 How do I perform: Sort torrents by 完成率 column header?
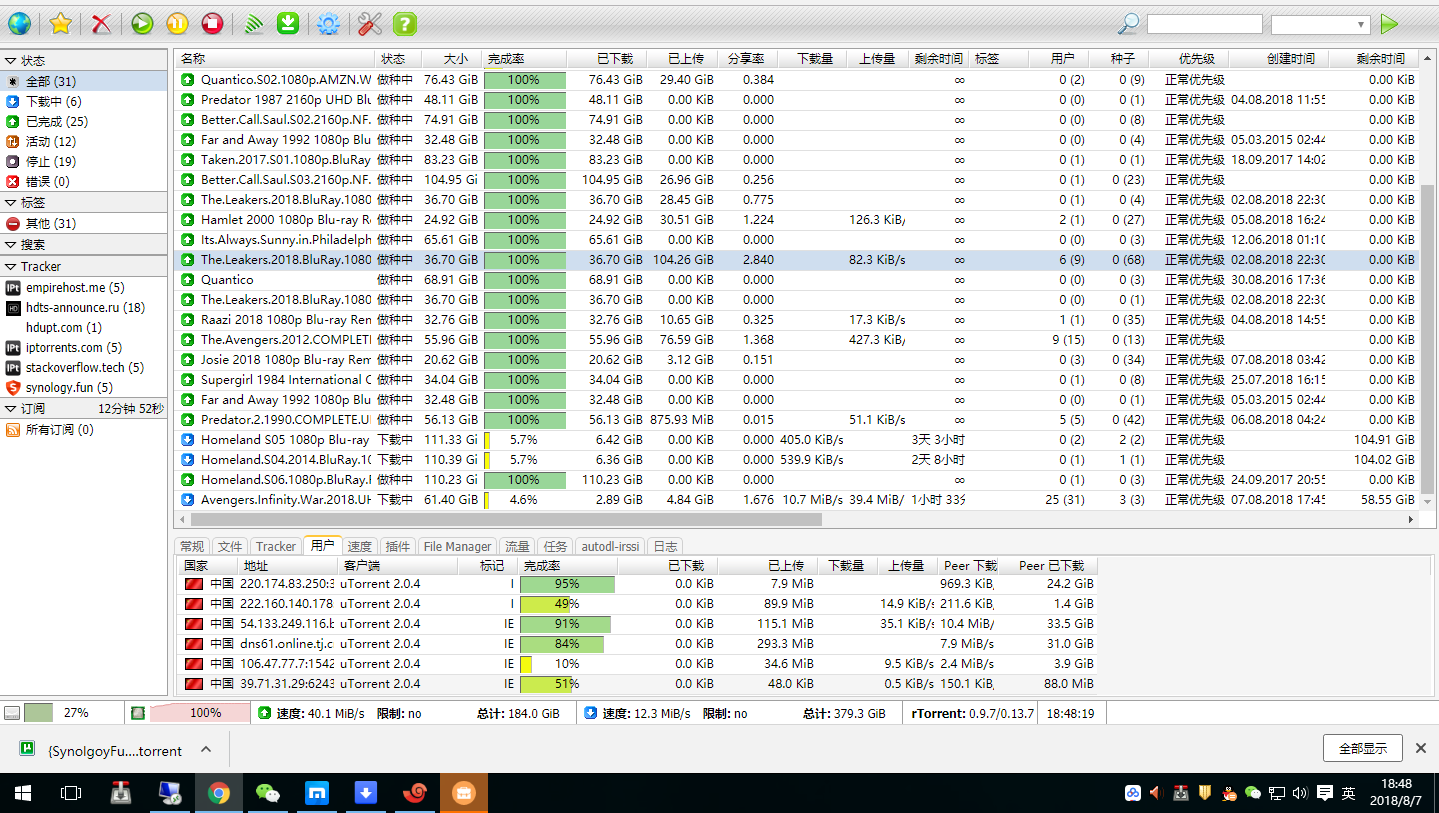(524, 59)
